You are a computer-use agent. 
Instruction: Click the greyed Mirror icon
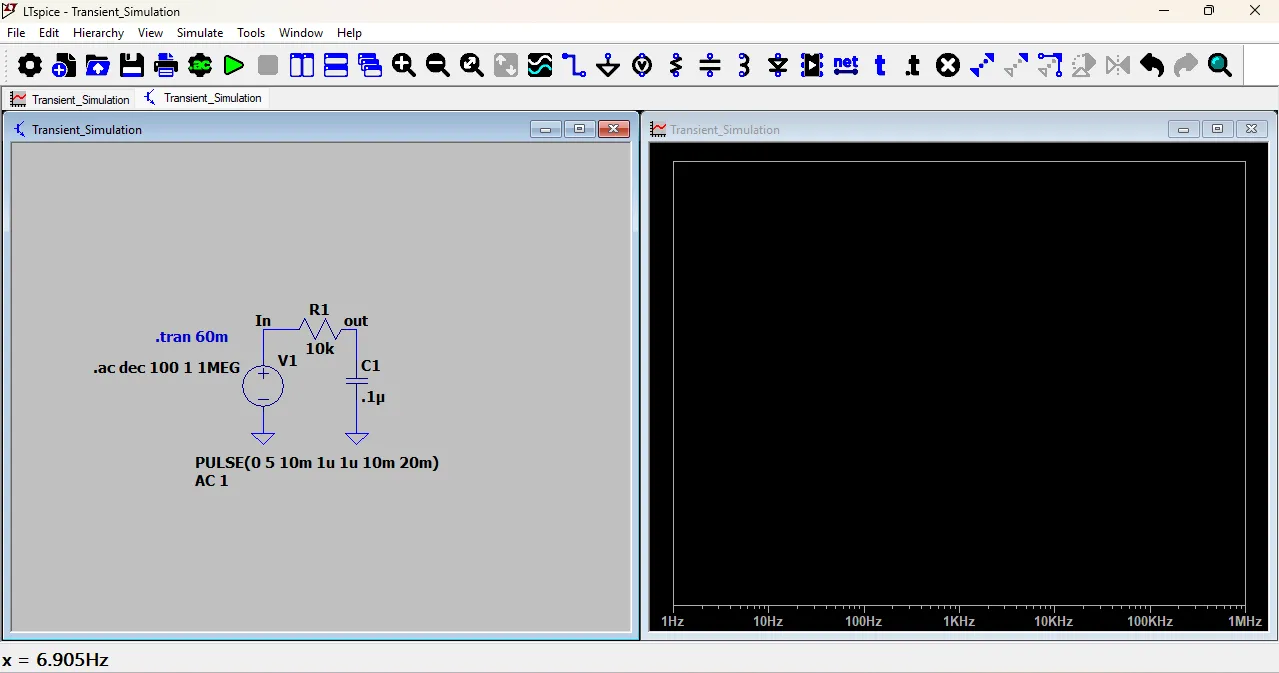click(x=1118, y=66)
